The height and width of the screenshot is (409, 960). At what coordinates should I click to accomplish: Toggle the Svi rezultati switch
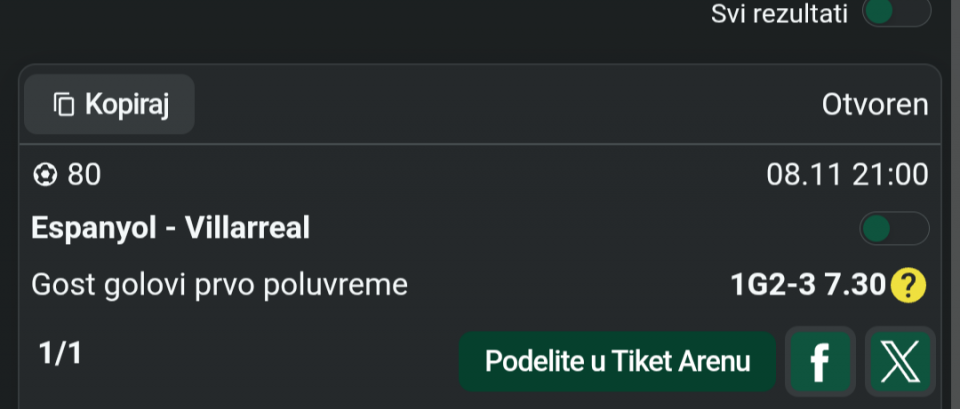click(x=895, y=13)
